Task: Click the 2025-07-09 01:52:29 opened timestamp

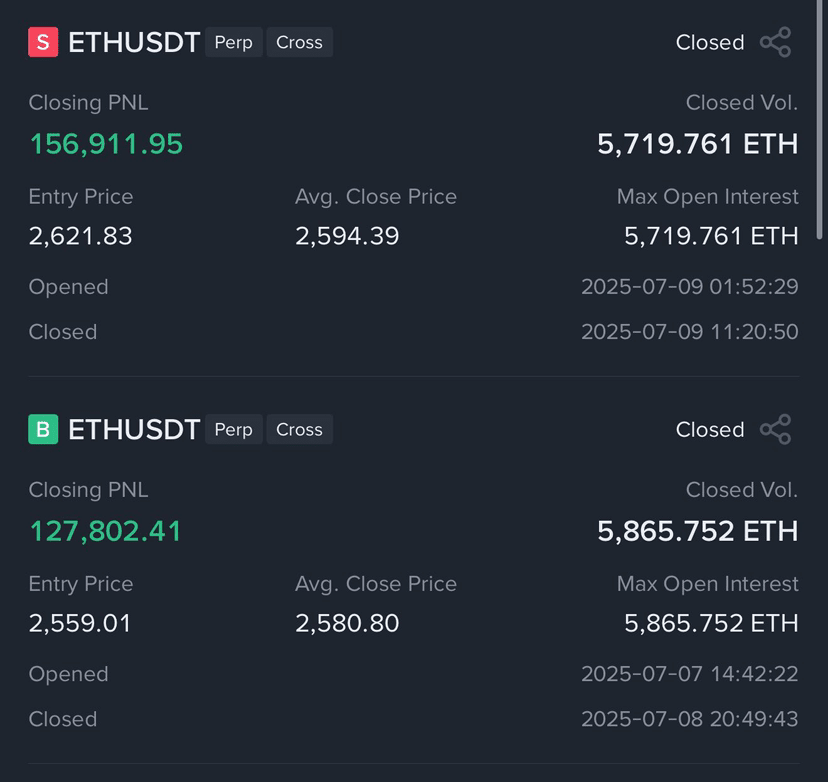Action: coord(690,287)
